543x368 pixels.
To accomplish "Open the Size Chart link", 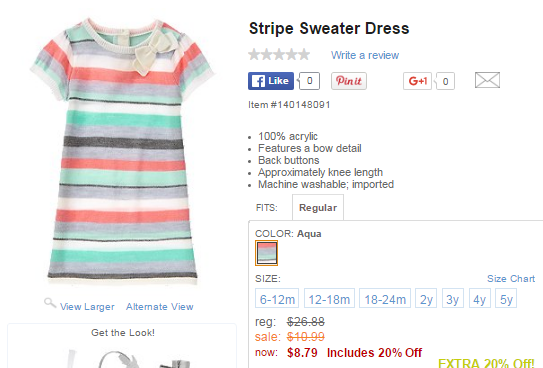I will (x=511, y=279).
